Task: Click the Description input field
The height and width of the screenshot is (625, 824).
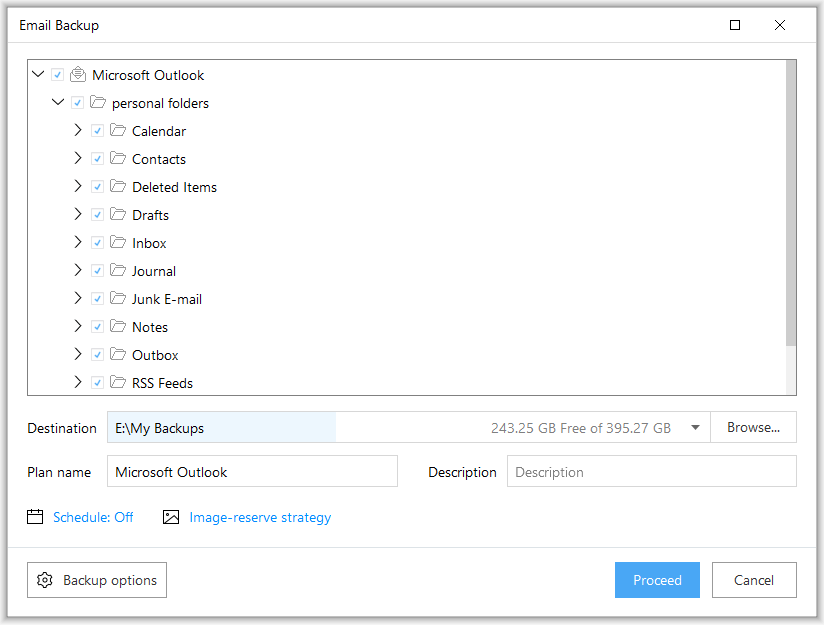Action: (652, 472)
